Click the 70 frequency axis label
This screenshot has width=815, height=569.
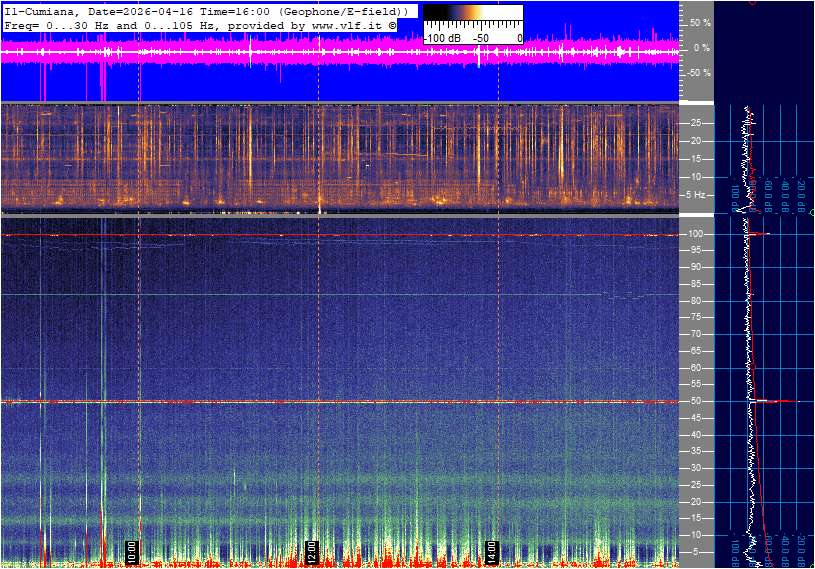coord(695,334)
